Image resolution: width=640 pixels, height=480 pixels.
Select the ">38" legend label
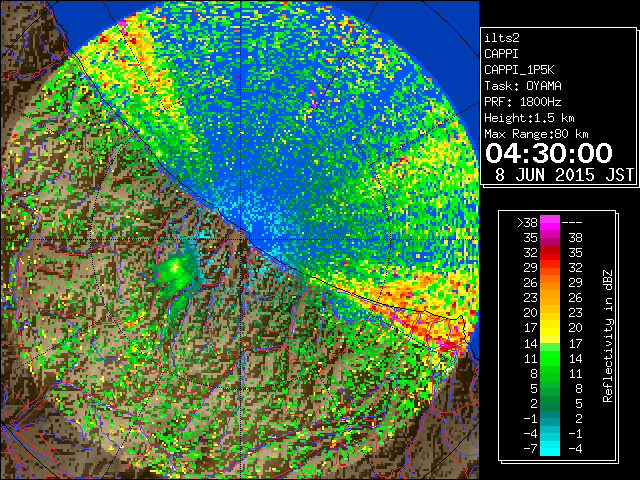pyautogui.click(x=527, y=223)
